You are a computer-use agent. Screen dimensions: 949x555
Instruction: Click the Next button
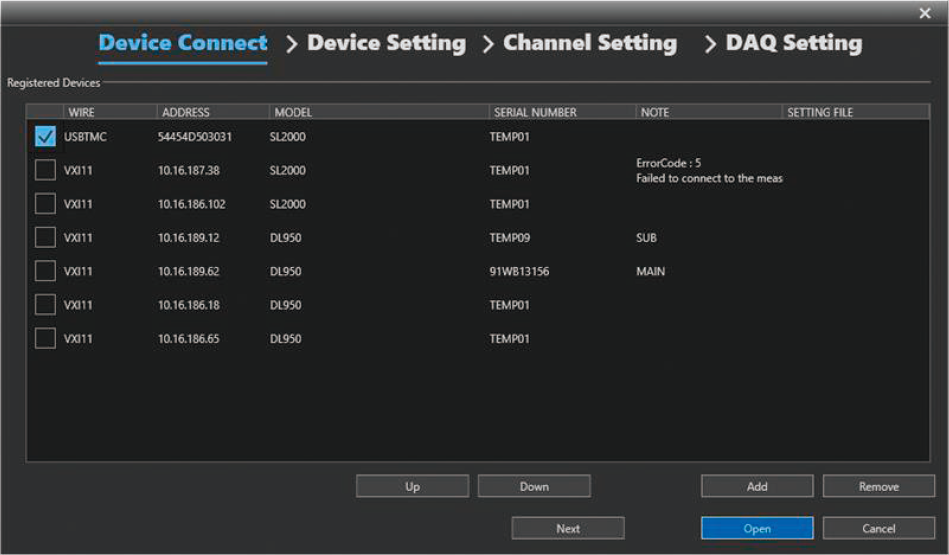pos(568,528)
